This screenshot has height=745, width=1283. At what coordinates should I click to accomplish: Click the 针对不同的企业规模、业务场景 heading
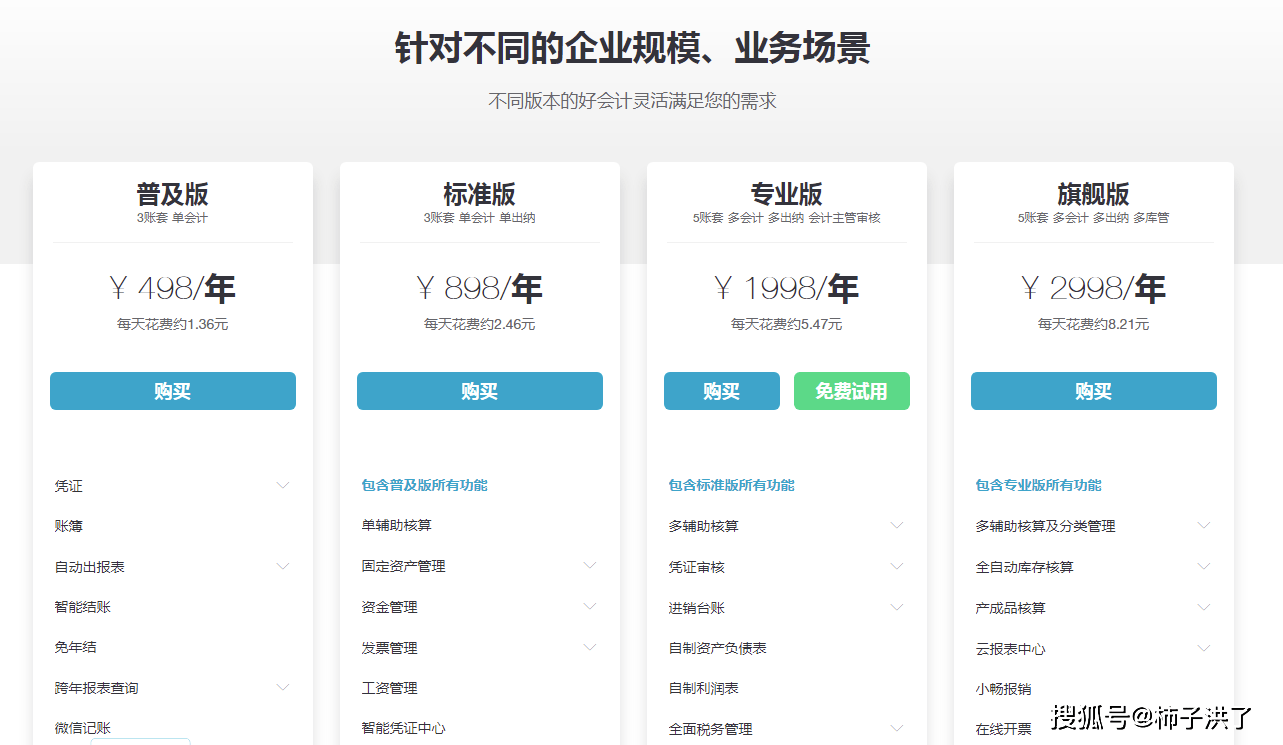pyautogui.click(x=632, y=48)
